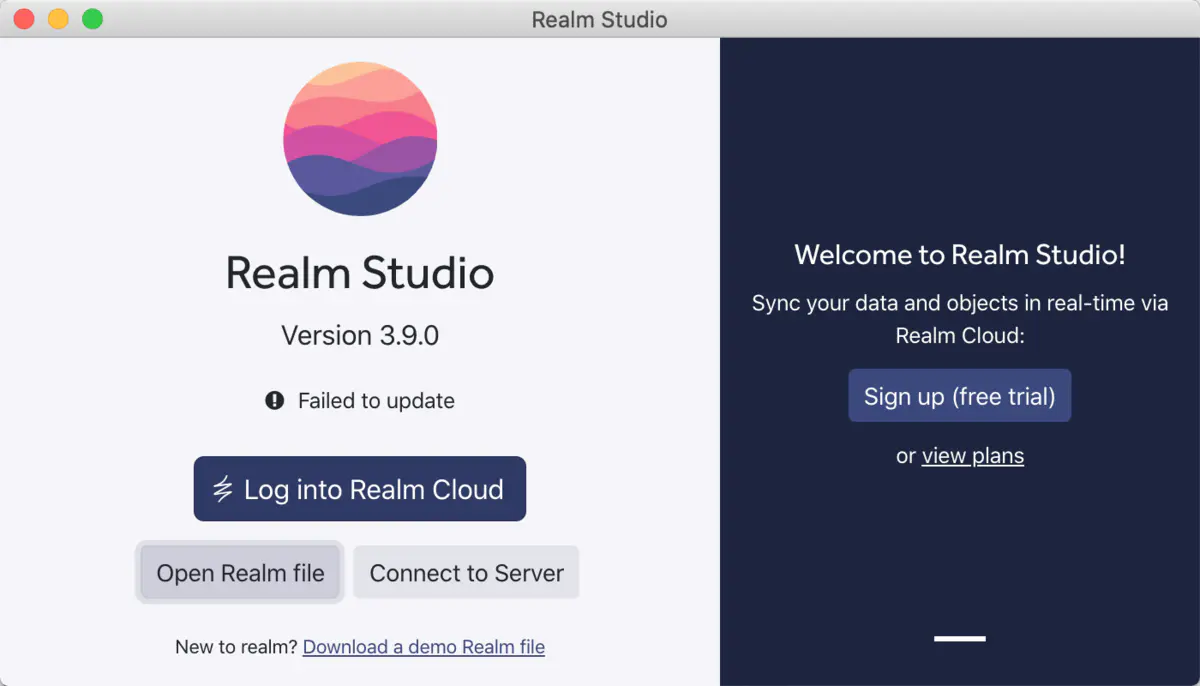Screen dimensions: 1200x686
Task: Click the white slide indicator bar
Action: click(960, 638)
